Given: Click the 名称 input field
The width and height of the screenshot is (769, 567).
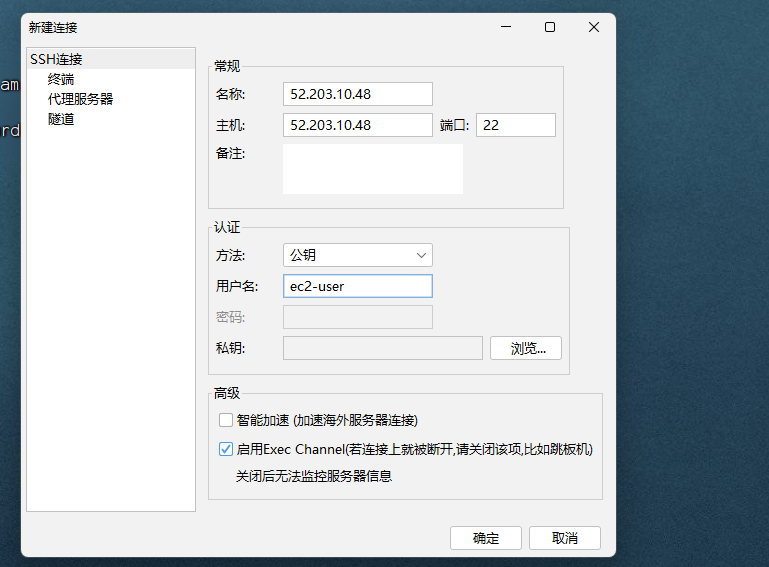Looking at the screenshot, I should coord(358,94).
